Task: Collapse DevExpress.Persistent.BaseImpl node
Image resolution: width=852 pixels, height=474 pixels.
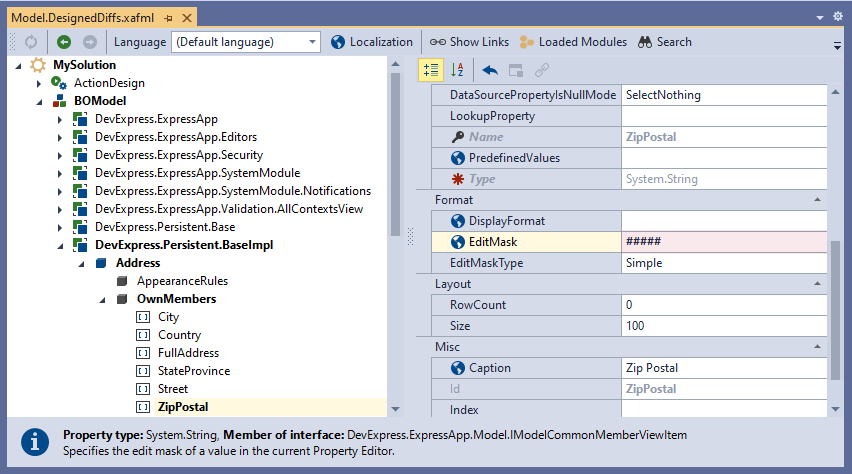Action: [x=60, y=246]
